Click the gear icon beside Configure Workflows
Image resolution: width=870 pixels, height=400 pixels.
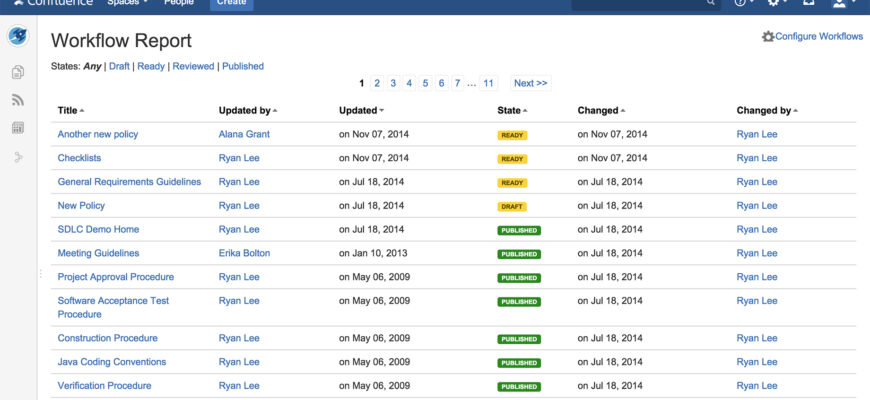(x=768, y=36)
